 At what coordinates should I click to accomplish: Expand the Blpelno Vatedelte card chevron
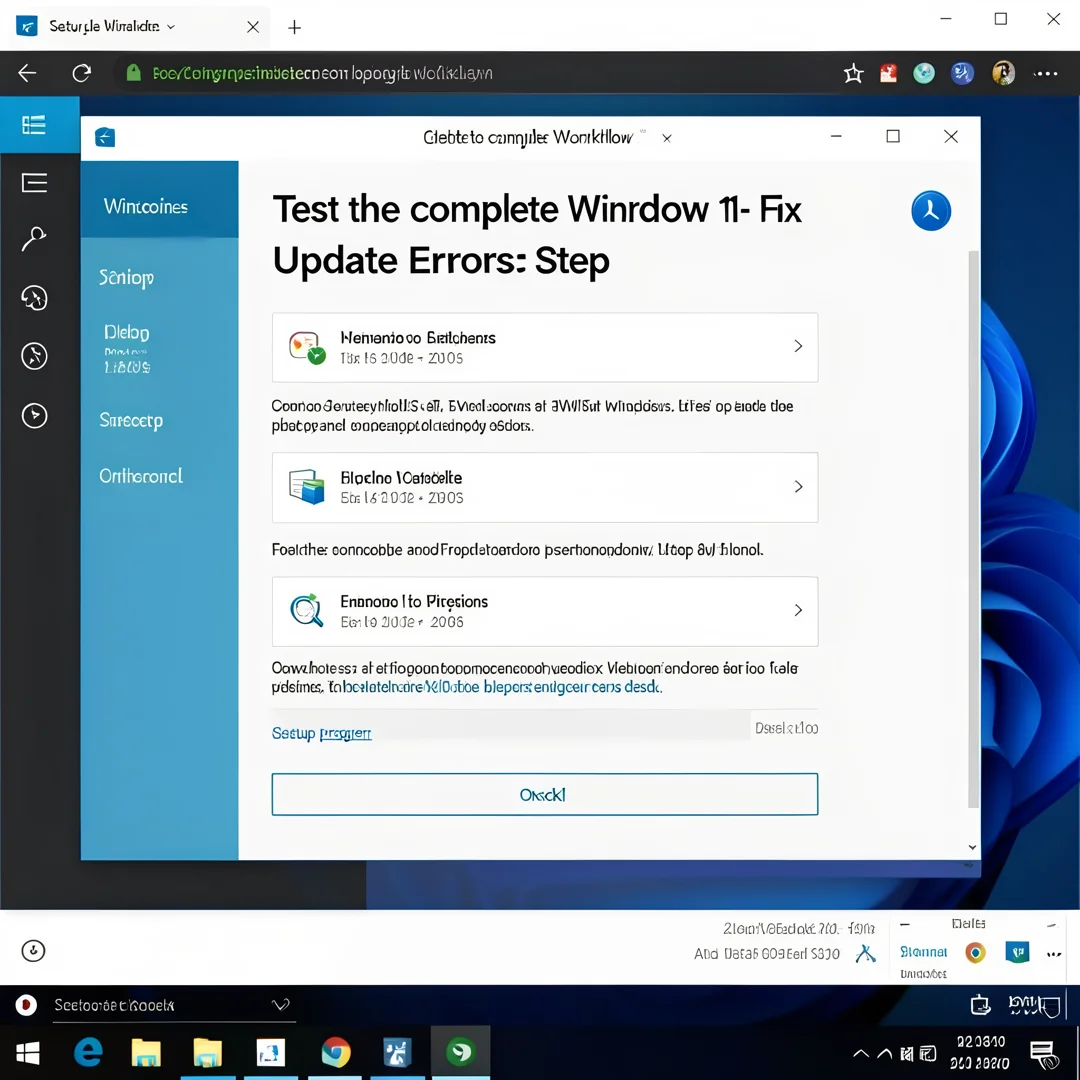click(798, 486)
